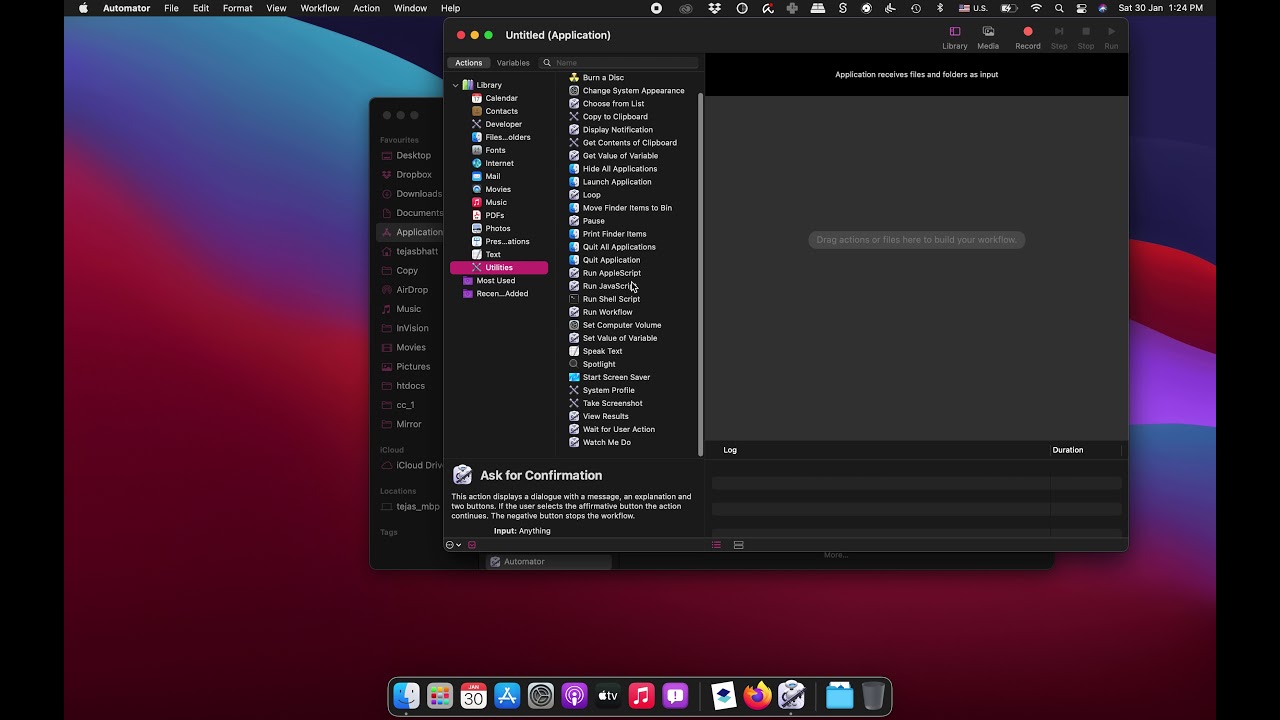Screen dimensions: 1280x720
Task: Select Movies category in Automator library
Action: point(498,189)
